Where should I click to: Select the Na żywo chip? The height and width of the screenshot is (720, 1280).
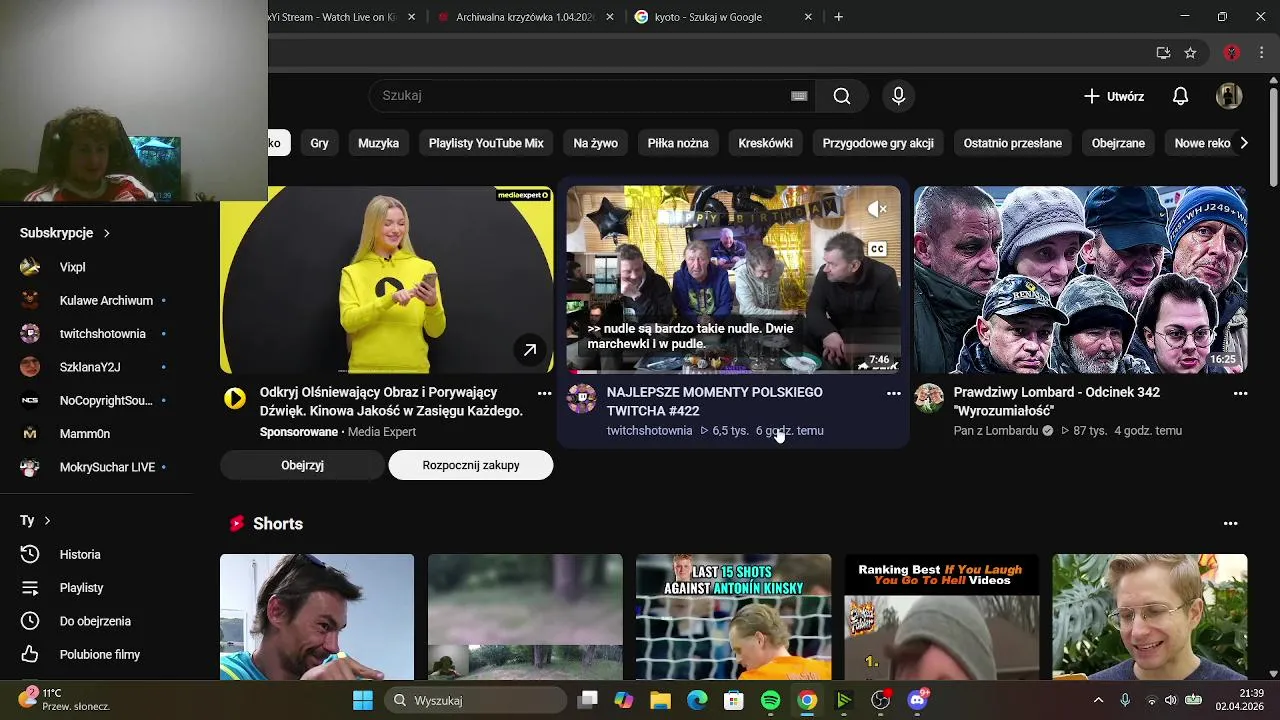tap(595, 143)
